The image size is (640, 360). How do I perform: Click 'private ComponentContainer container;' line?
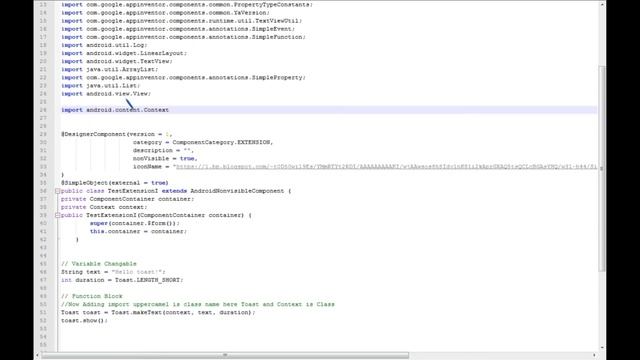(x=127, y=199)
